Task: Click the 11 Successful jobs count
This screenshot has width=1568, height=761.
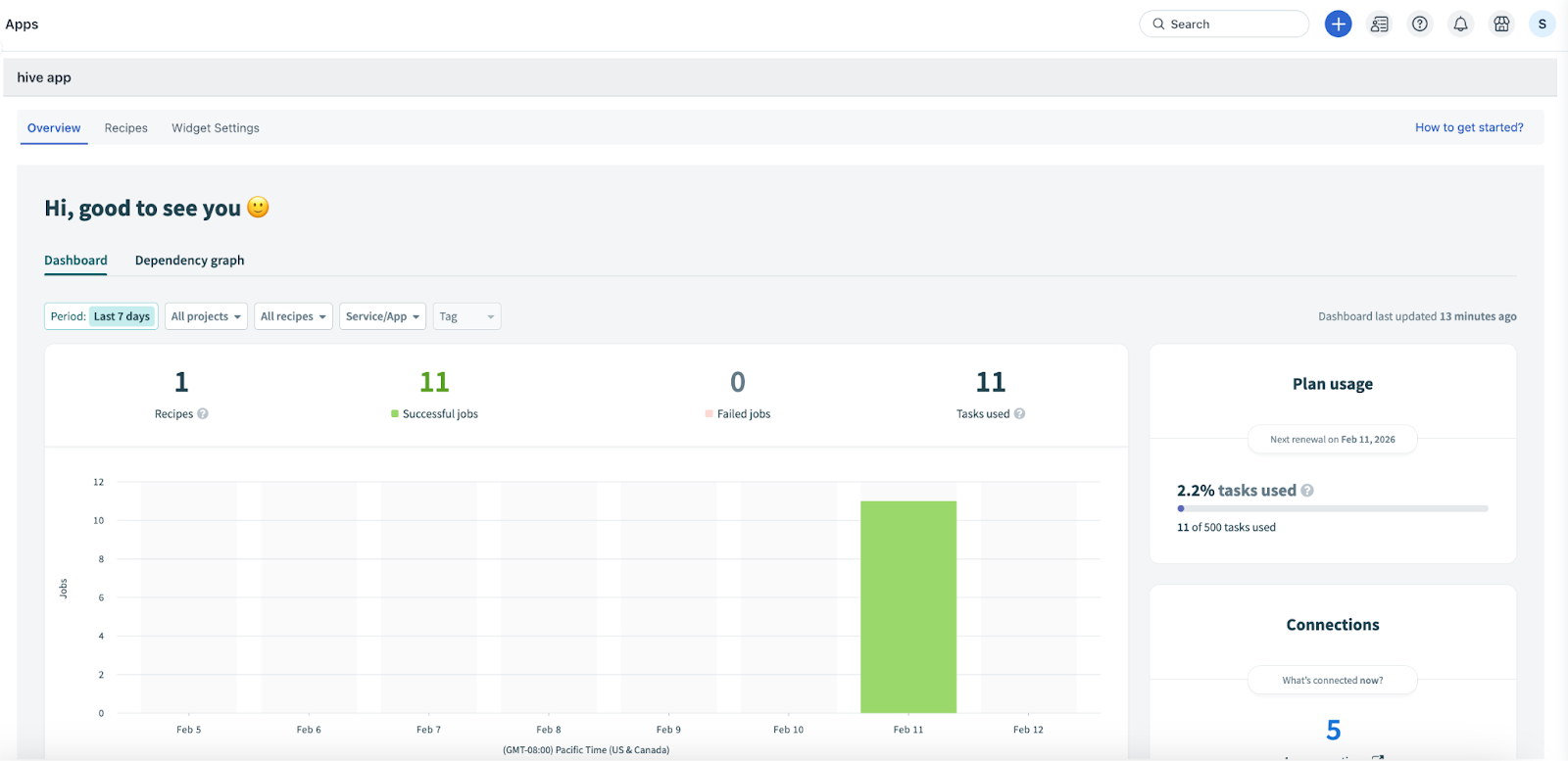Action: coord(434,382)
